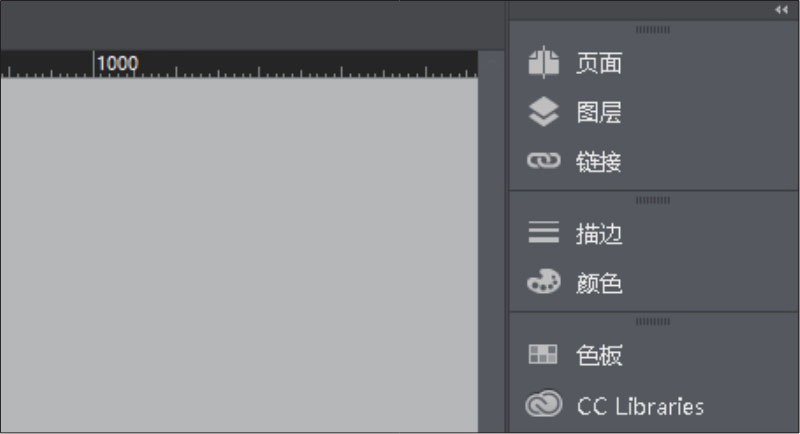
Task: Click the CC Libraries text label
Action: (640, 406)
